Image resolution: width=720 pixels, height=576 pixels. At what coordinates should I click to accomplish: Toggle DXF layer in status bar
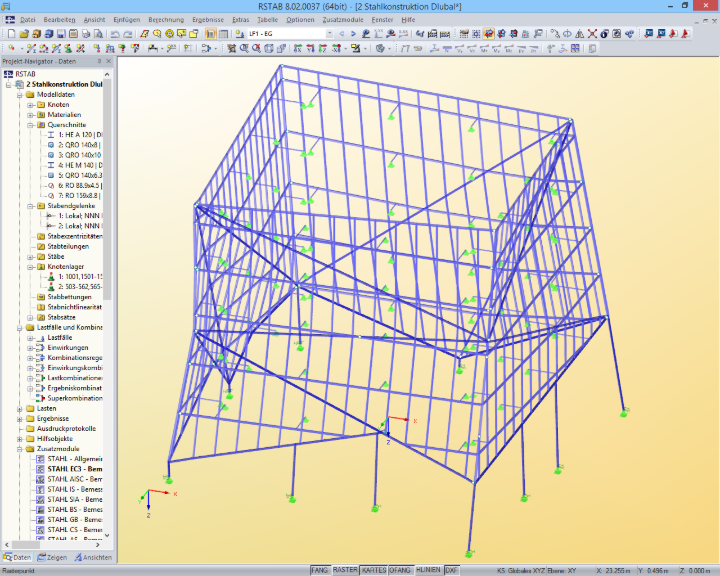pyautogui.click(x=452, y=570)
